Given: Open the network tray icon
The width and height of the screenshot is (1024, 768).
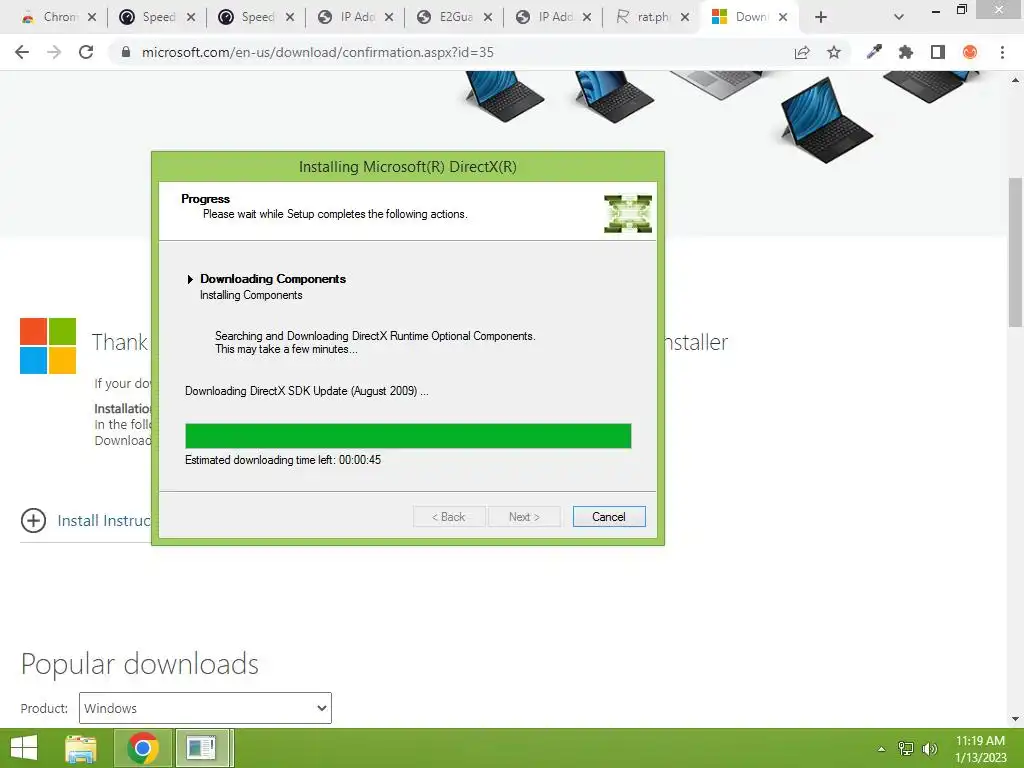Looking at the screenshot, I should 906,748.
